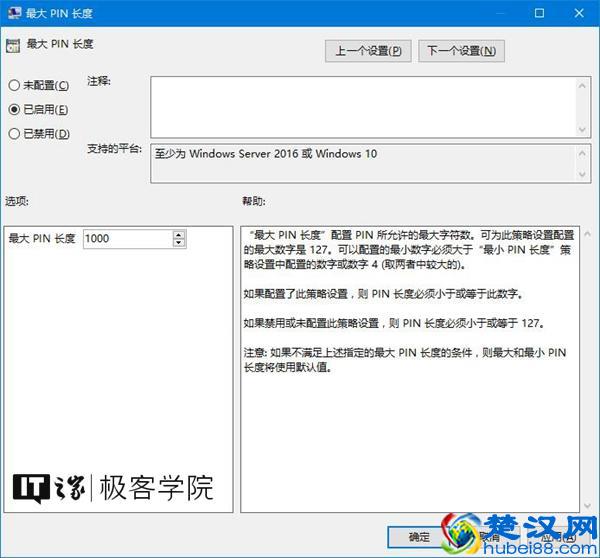Click inside the 注释 comment text box

coord(363,107)
